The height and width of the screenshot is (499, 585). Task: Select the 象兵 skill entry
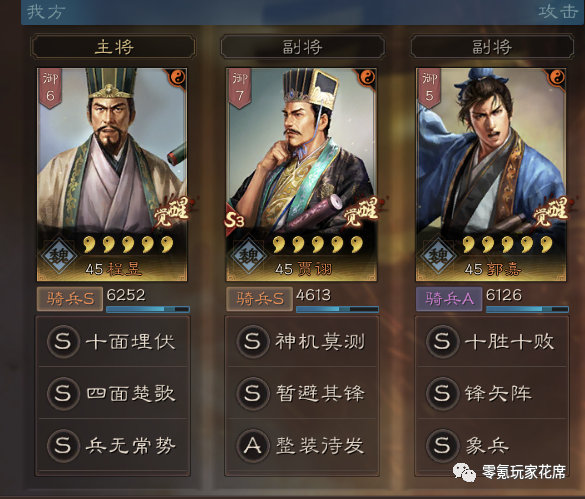[492, 445]
